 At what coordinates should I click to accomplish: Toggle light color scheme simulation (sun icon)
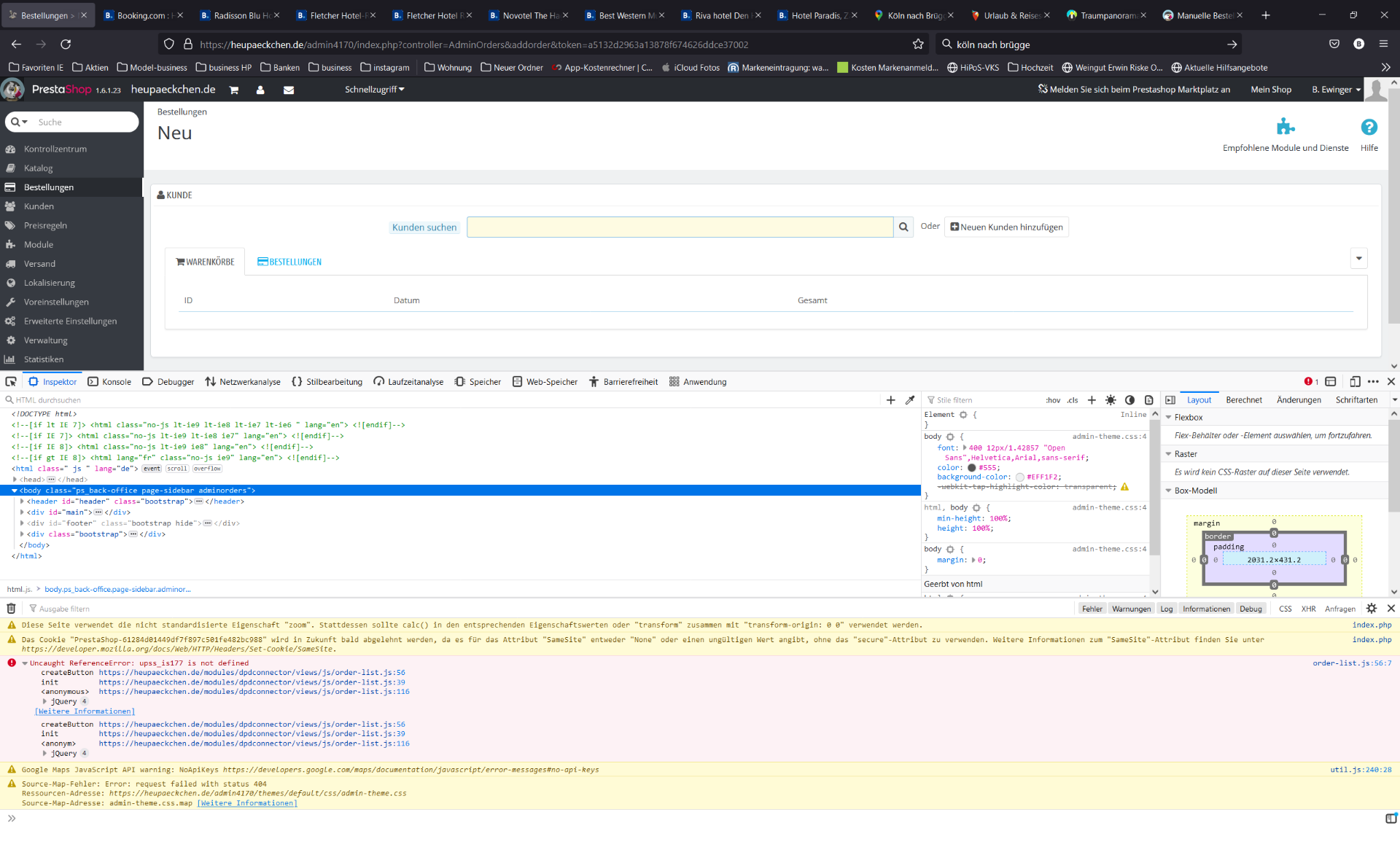[1111, 399]
